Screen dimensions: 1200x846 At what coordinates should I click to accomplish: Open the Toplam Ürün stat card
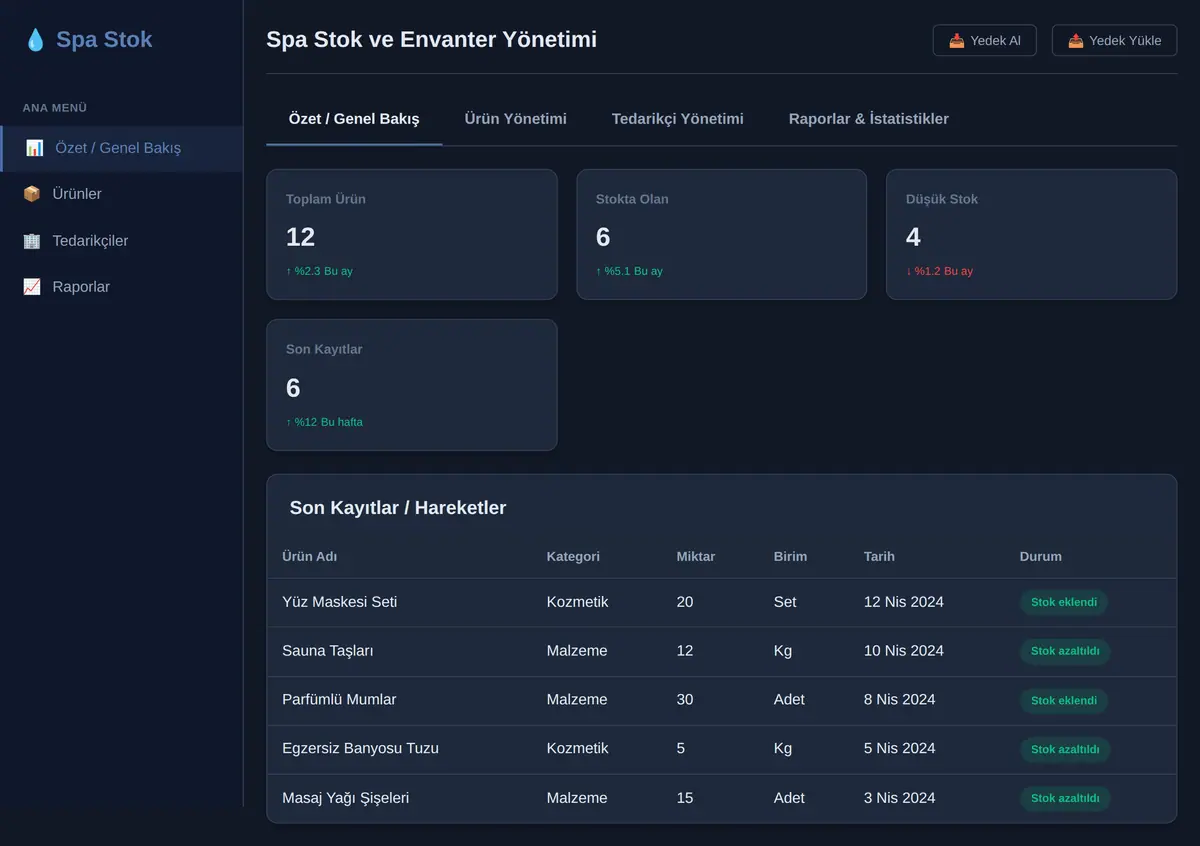pyautogui.click(x=412, y=234)
